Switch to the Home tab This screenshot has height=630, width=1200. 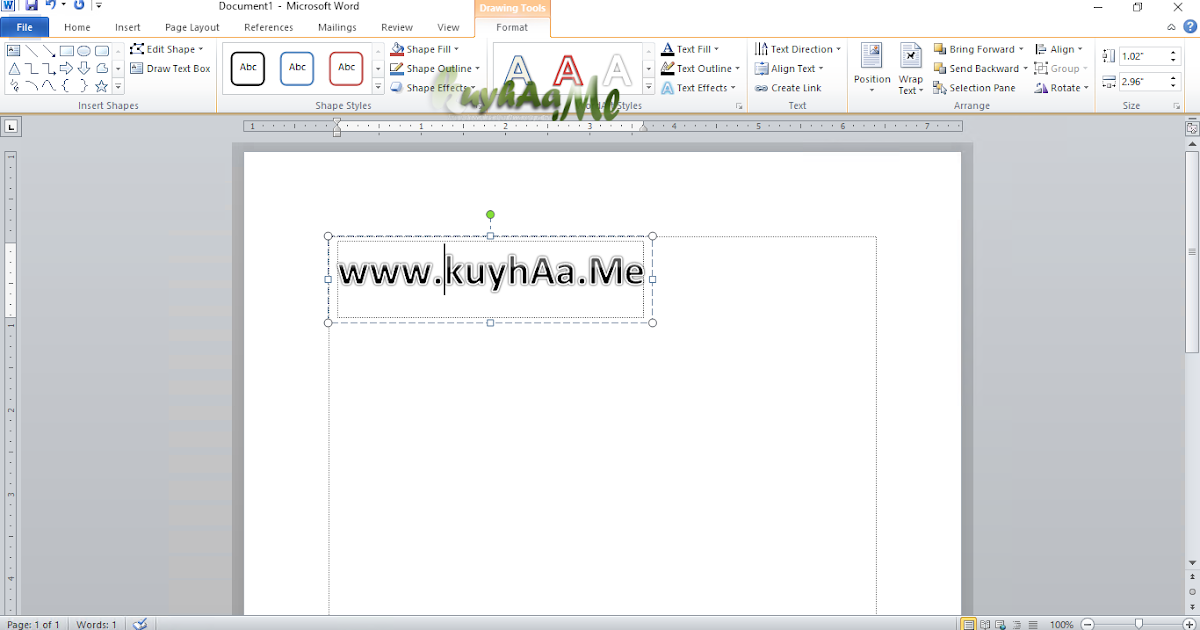(77, 28)
